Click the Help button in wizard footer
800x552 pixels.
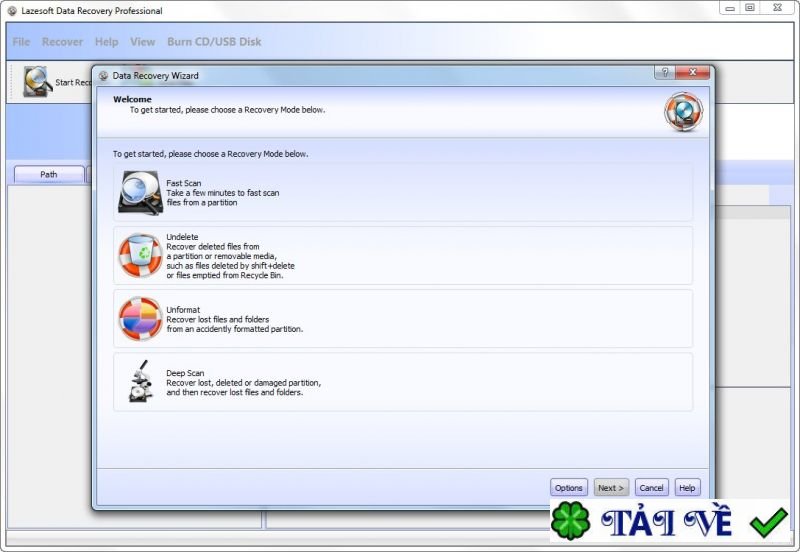687,488
